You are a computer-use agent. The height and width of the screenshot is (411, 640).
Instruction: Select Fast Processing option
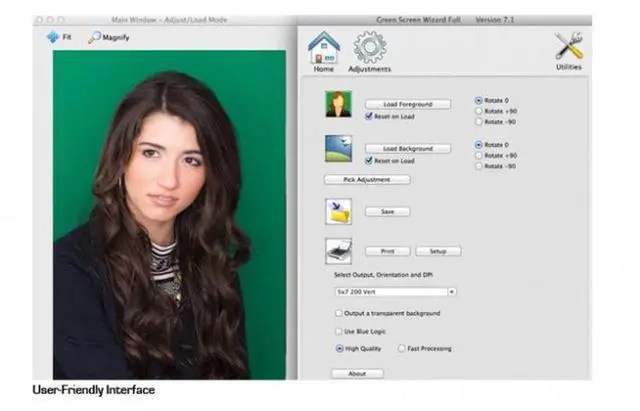pyautogui.click(x=402, y=349)
